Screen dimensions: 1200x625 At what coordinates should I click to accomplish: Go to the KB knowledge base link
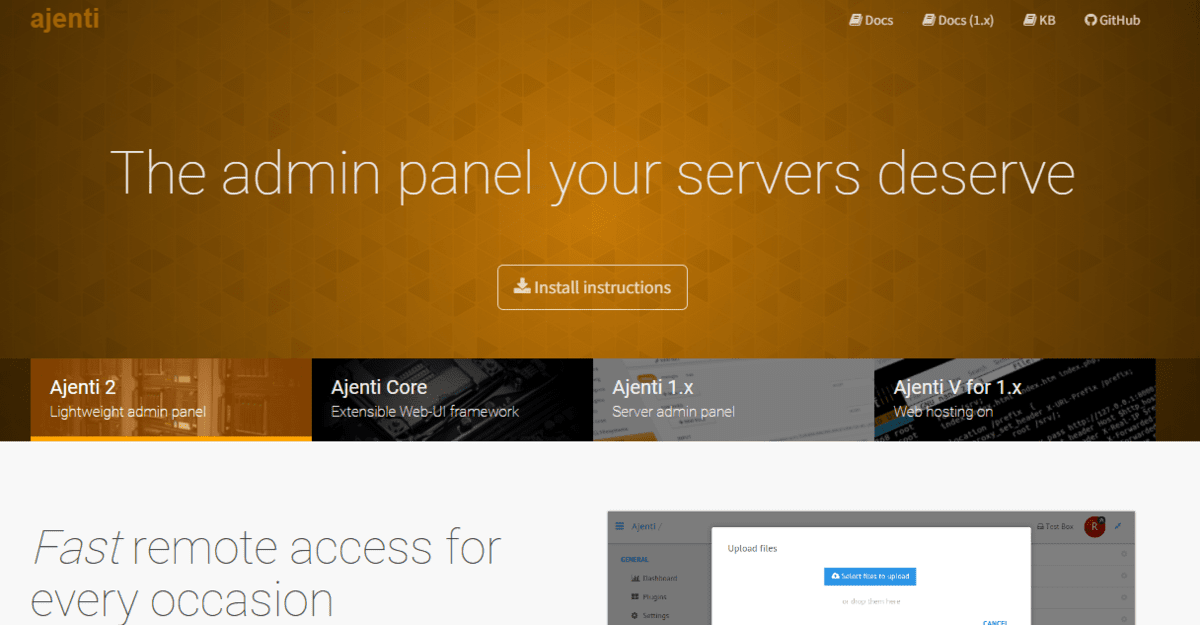(1039, 20)
